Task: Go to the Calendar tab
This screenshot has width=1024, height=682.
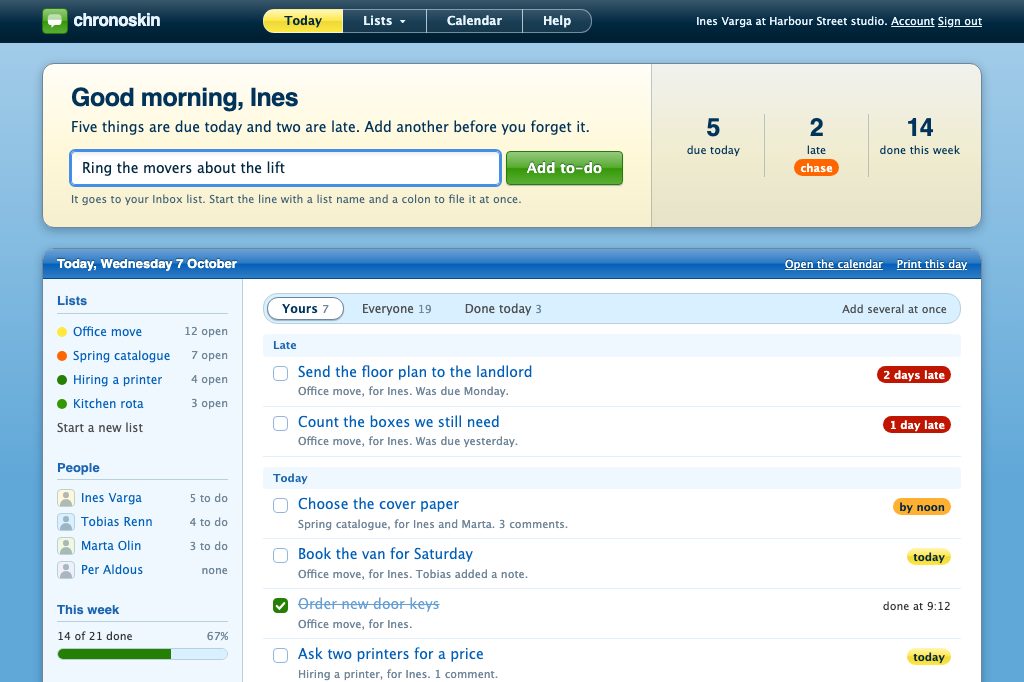Action: click(474, 21)
